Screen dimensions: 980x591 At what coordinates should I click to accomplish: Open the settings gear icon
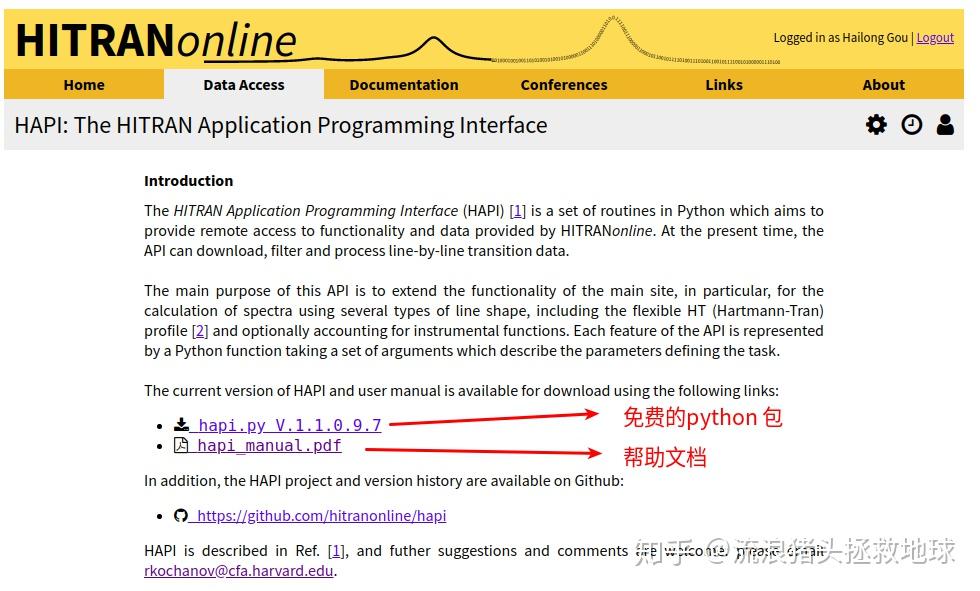[875, 124]
